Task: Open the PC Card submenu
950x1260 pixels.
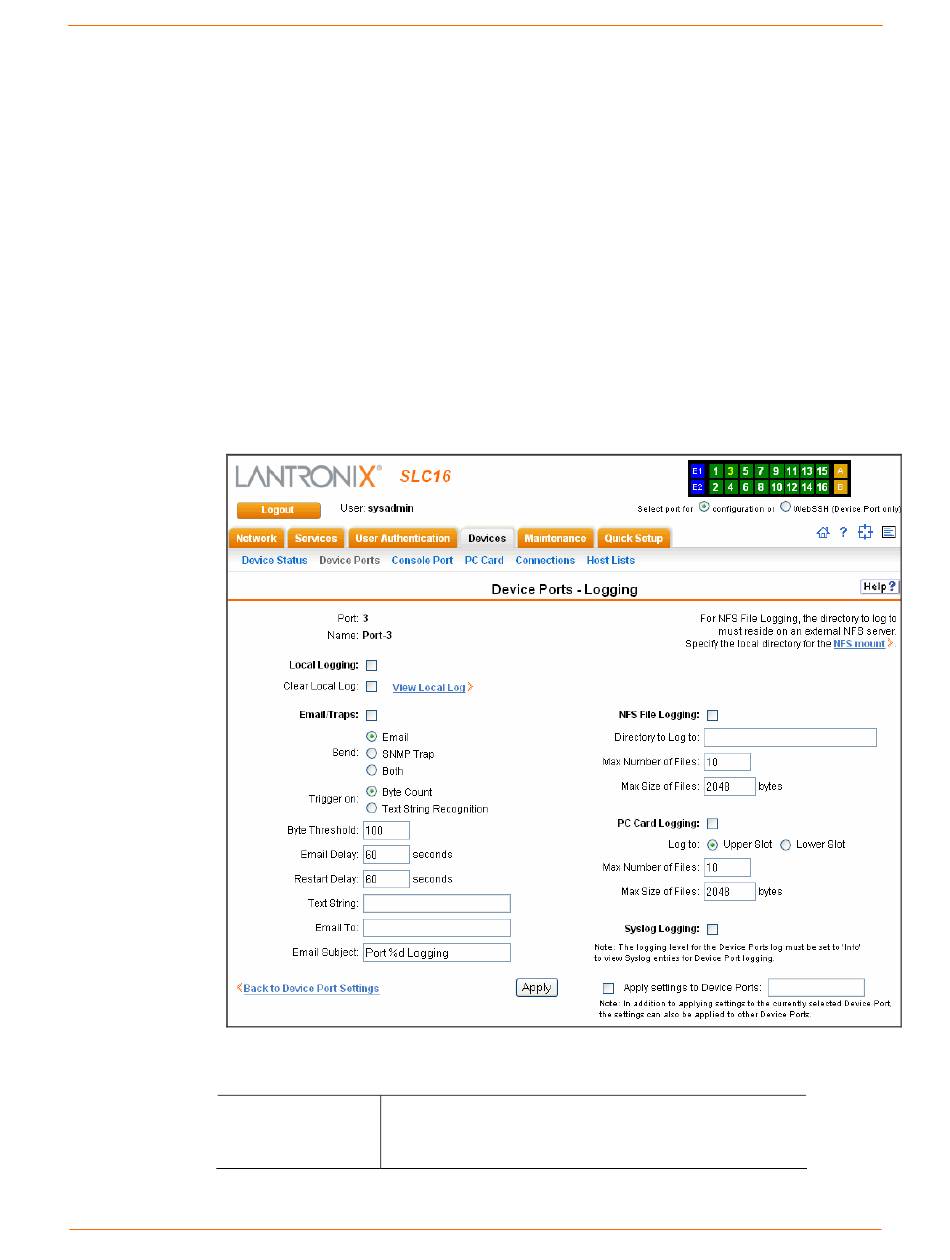Action: (485, 561)
